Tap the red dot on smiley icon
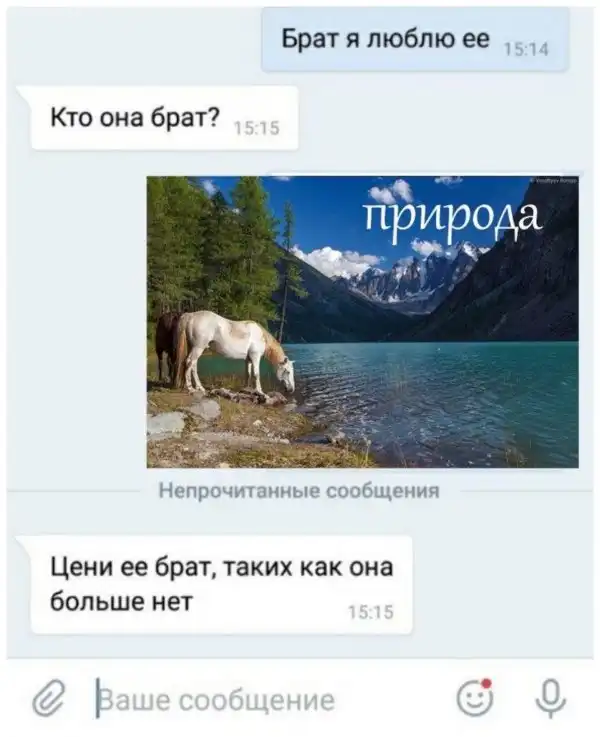Viewport: 600px width, 737px height. tap(487, 683)
